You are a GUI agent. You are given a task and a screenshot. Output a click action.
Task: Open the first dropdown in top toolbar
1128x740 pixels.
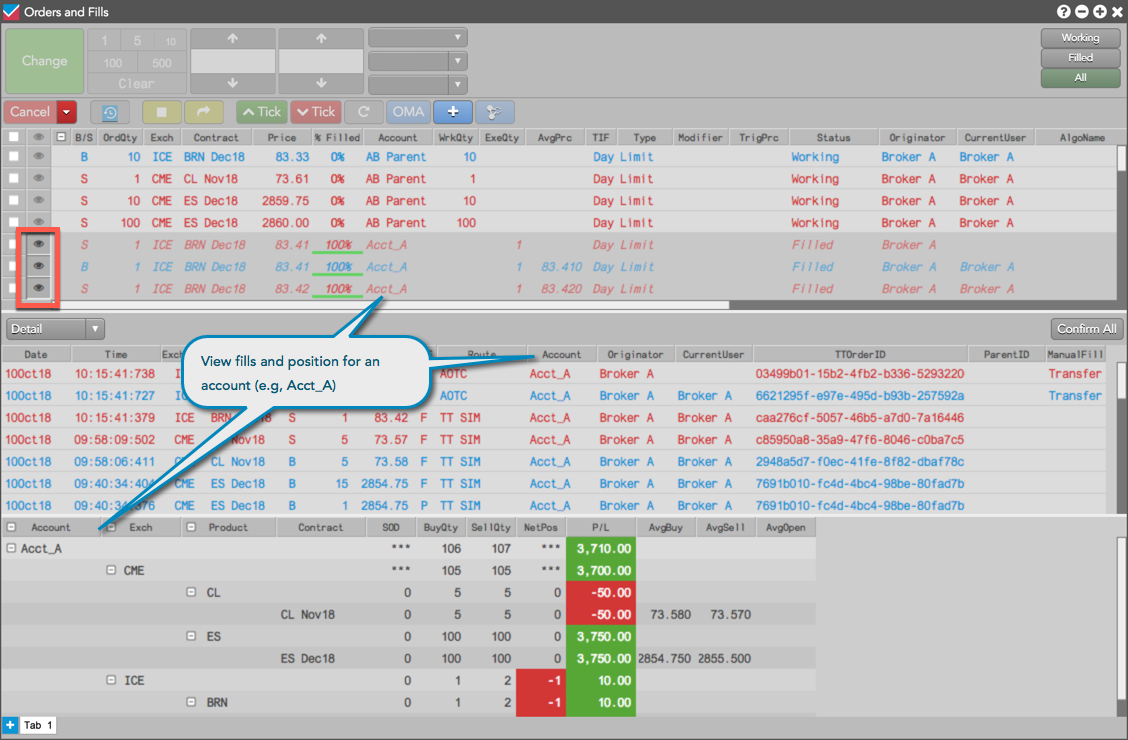pyautogui.click(x=418, y=37)
